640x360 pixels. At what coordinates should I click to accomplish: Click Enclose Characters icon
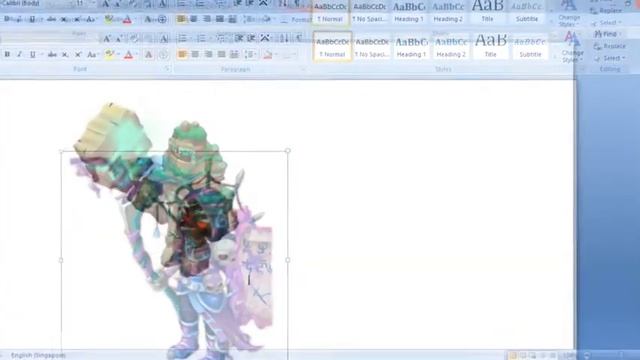tap(163, 54)
